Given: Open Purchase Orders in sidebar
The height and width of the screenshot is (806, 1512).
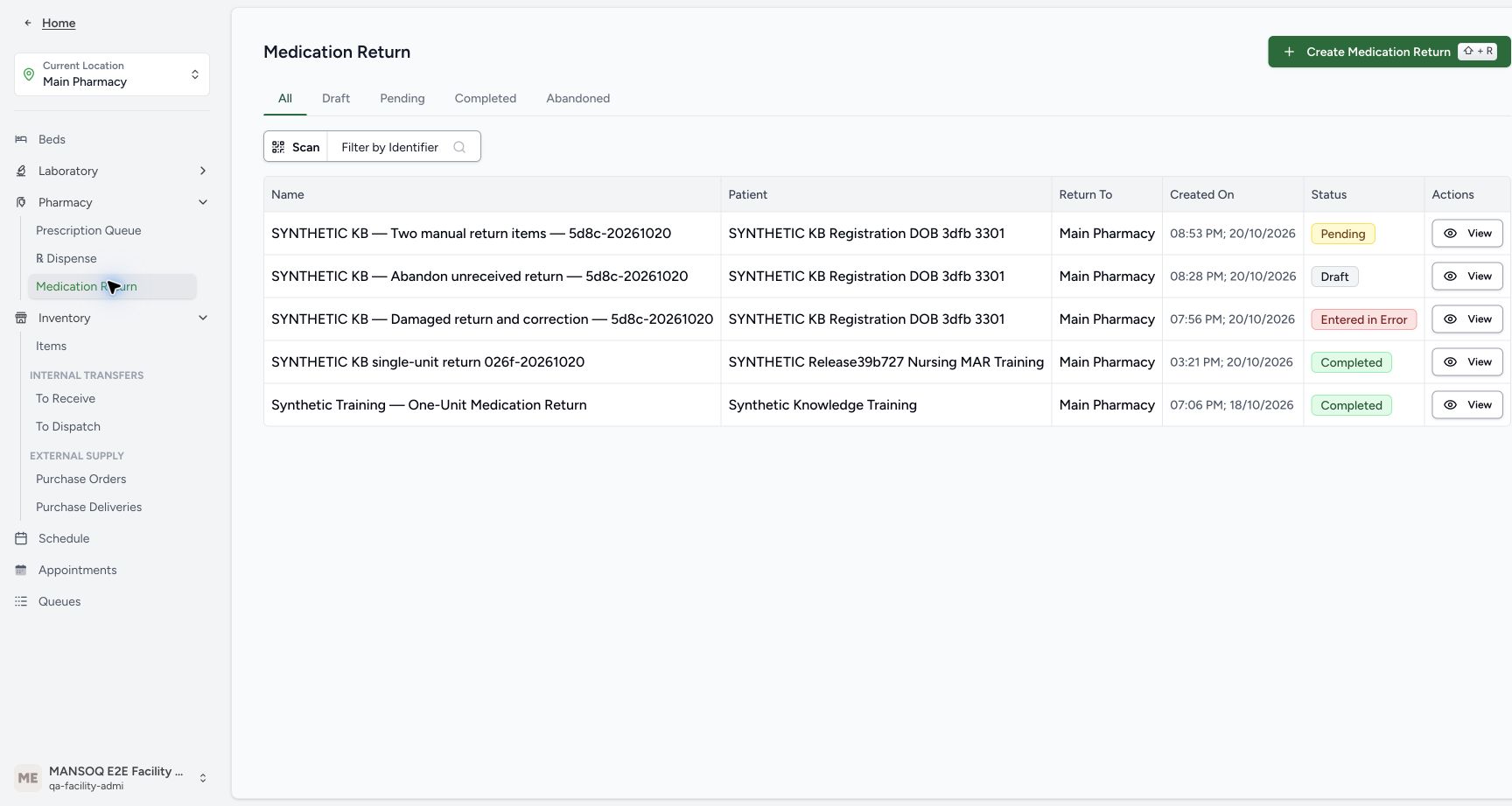Looking at the screenshot, I should tap(81, 479).
